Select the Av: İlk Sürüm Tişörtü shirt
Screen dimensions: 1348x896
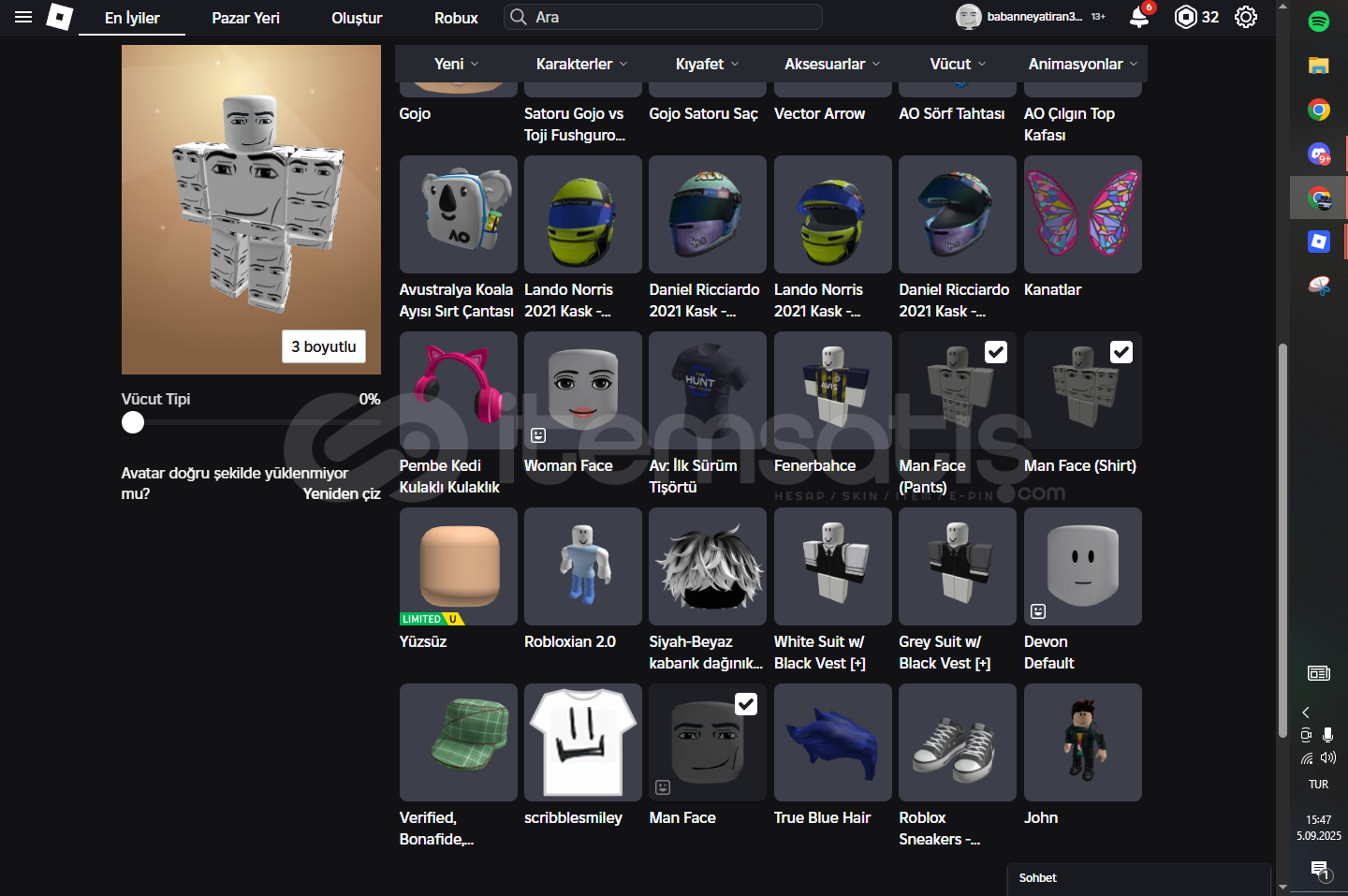click(x=708, y=390)
